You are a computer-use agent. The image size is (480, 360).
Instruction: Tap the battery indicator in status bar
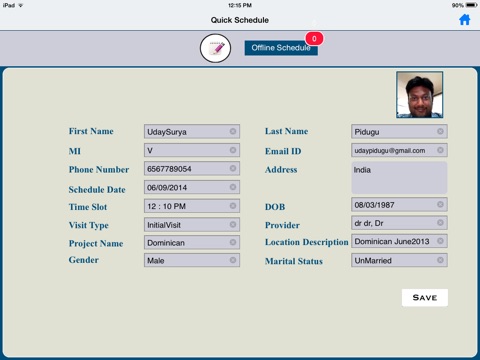coord(471,5)
